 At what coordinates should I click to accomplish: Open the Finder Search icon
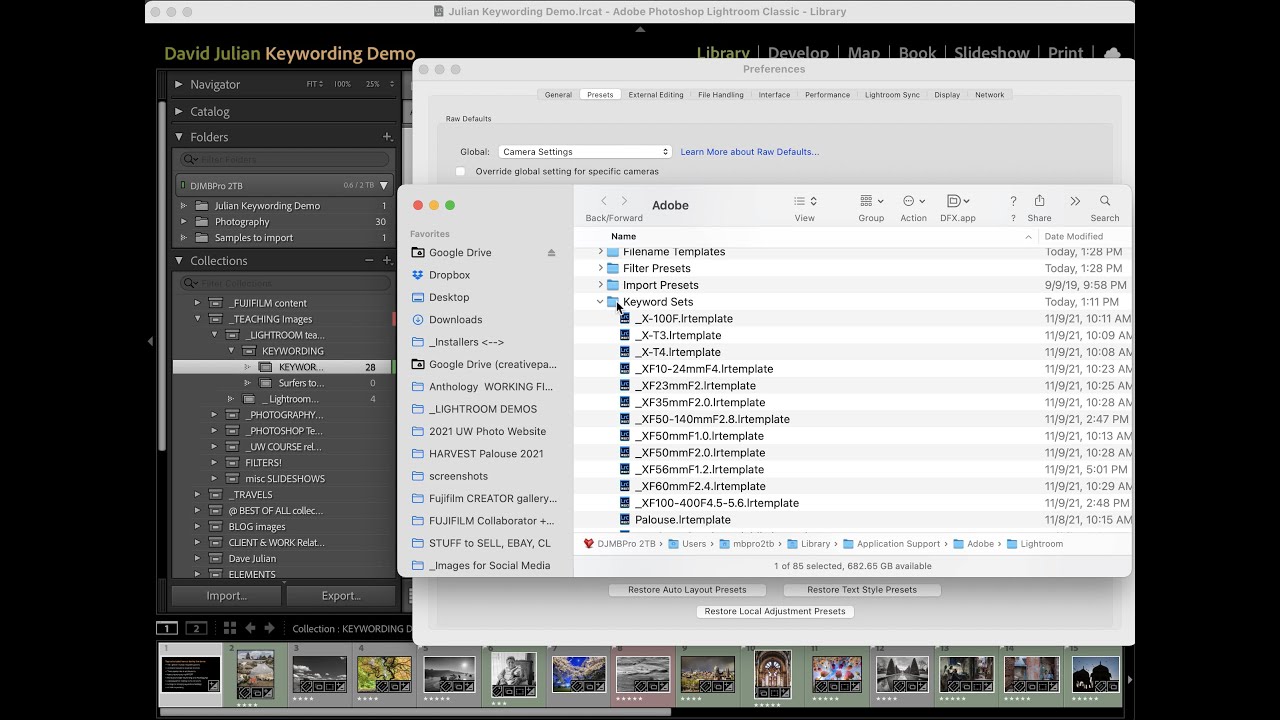[x=1105, y=201]
